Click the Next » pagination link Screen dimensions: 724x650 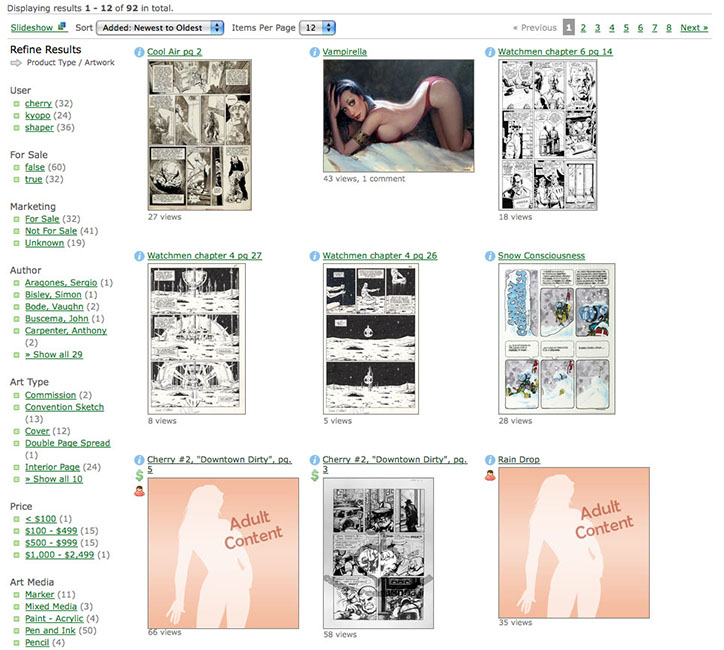(694, 28)
